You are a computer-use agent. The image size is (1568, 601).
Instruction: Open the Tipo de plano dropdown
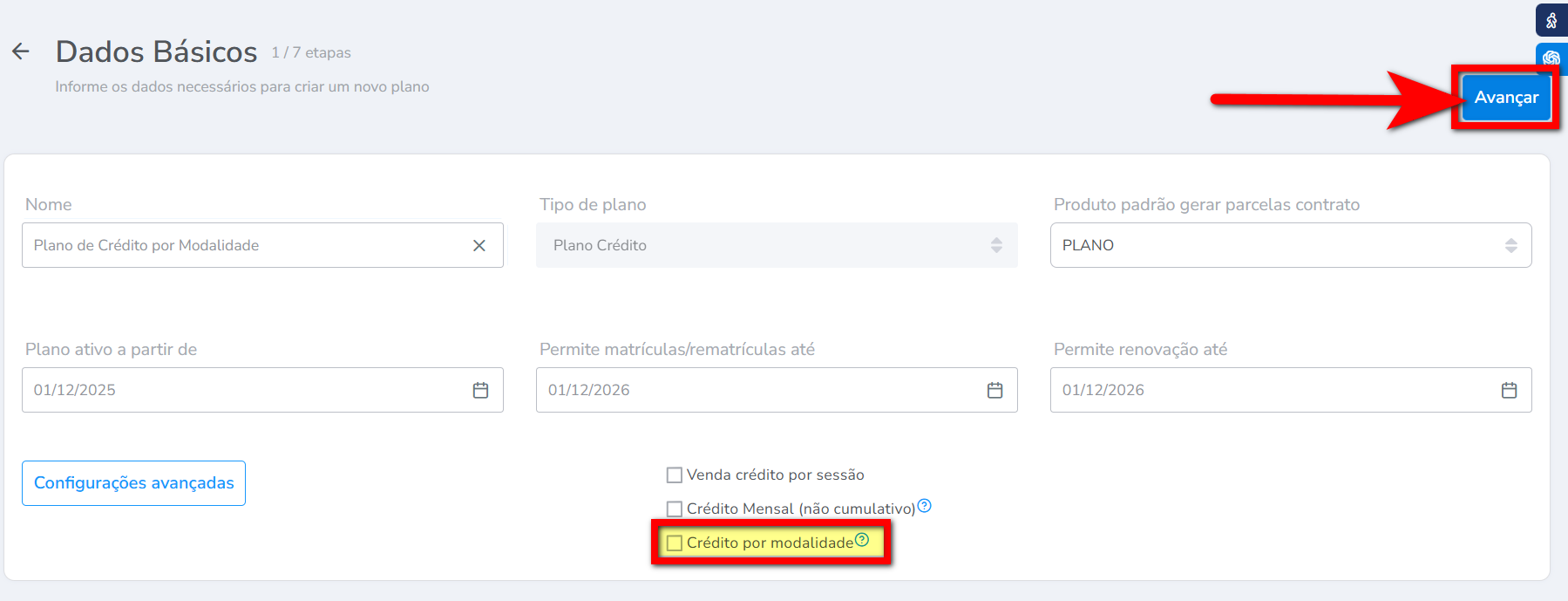pyautogui.click(x=776, y=245)
